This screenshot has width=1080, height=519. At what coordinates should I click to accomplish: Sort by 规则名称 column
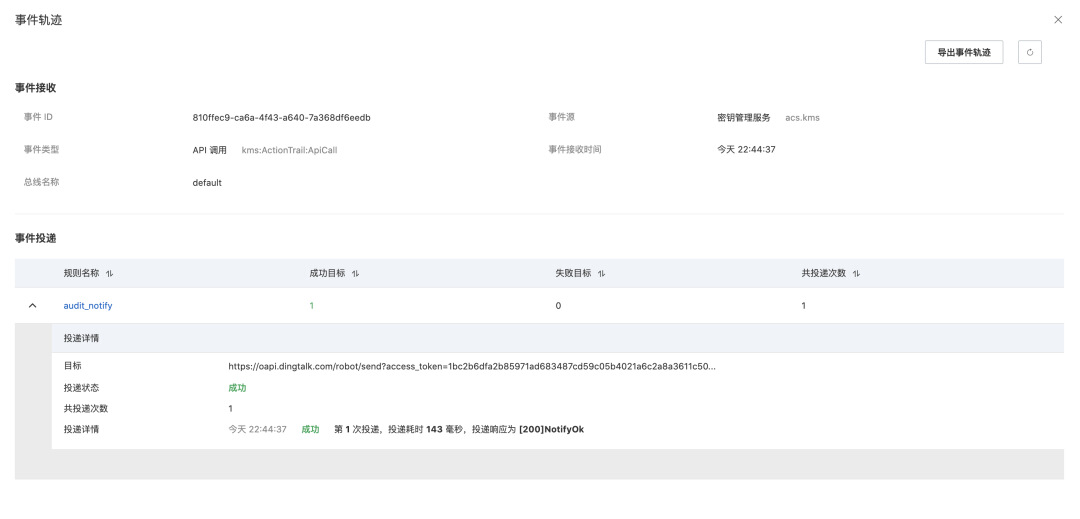point(110,273)
